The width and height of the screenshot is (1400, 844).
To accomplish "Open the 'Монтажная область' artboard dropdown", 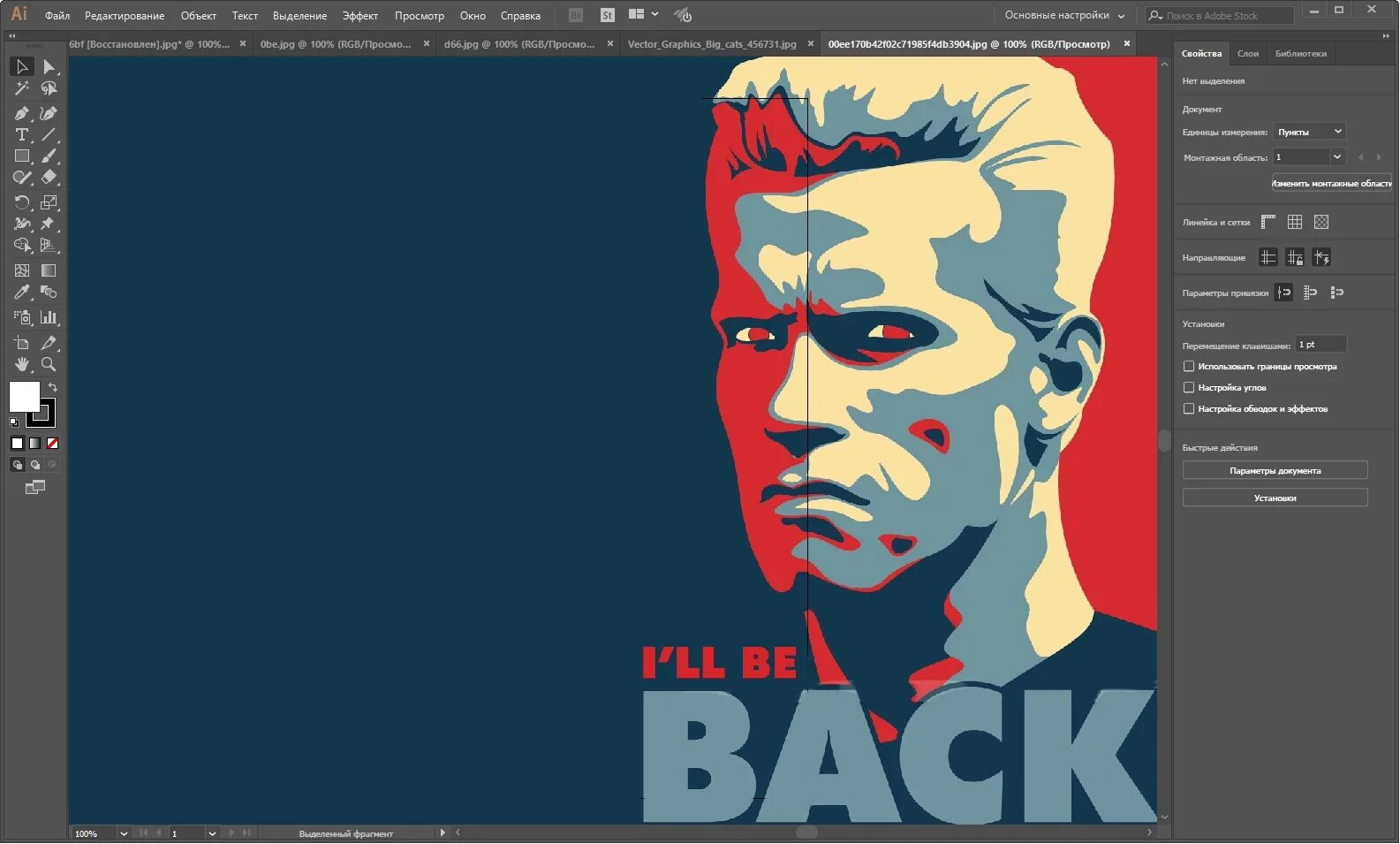I will 1337,156.
